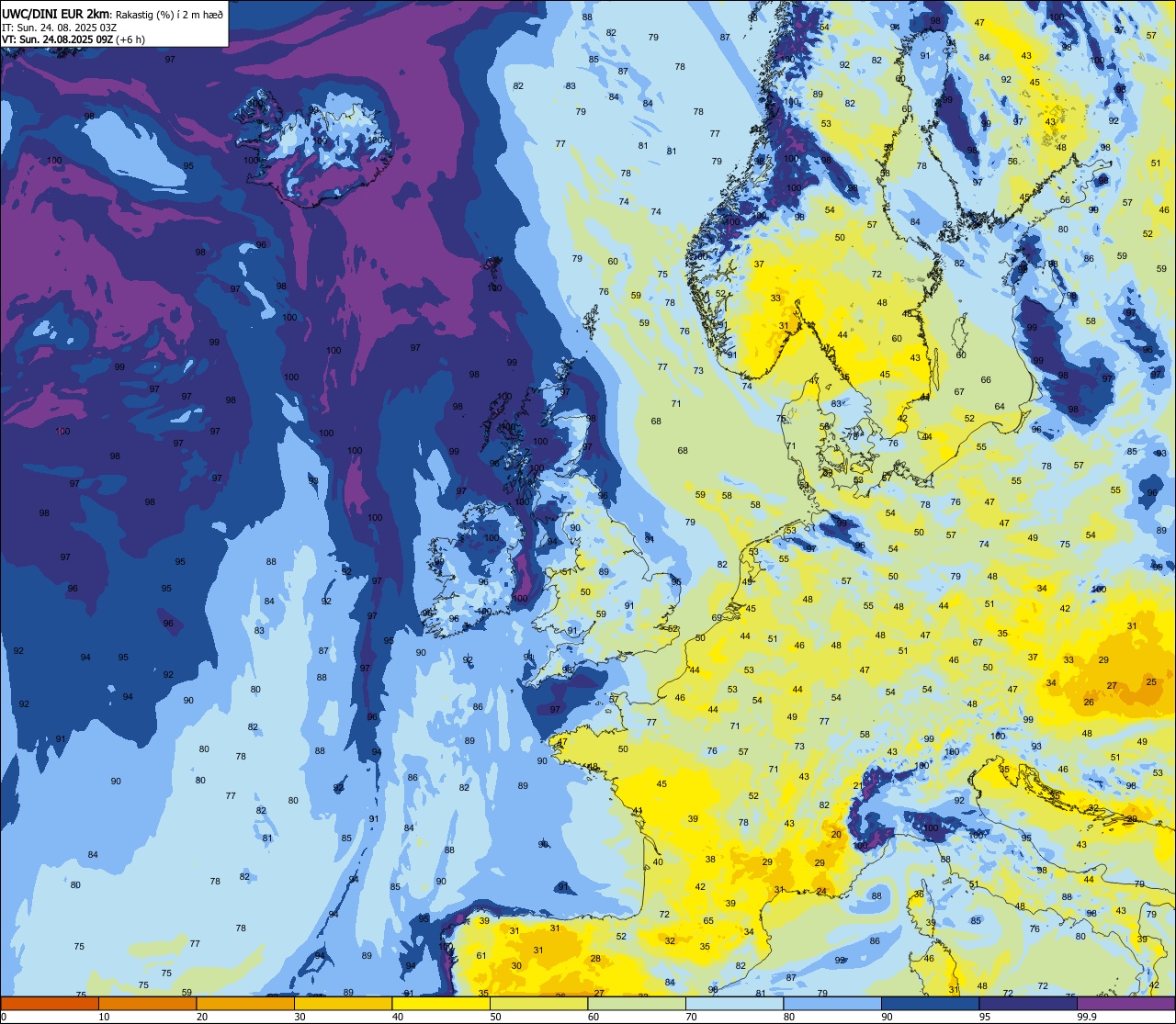Click the 'VT: Sun. 24.08.2025 09Z (+6 h)' line
1176x1024 pixels.
coord(73,39)
